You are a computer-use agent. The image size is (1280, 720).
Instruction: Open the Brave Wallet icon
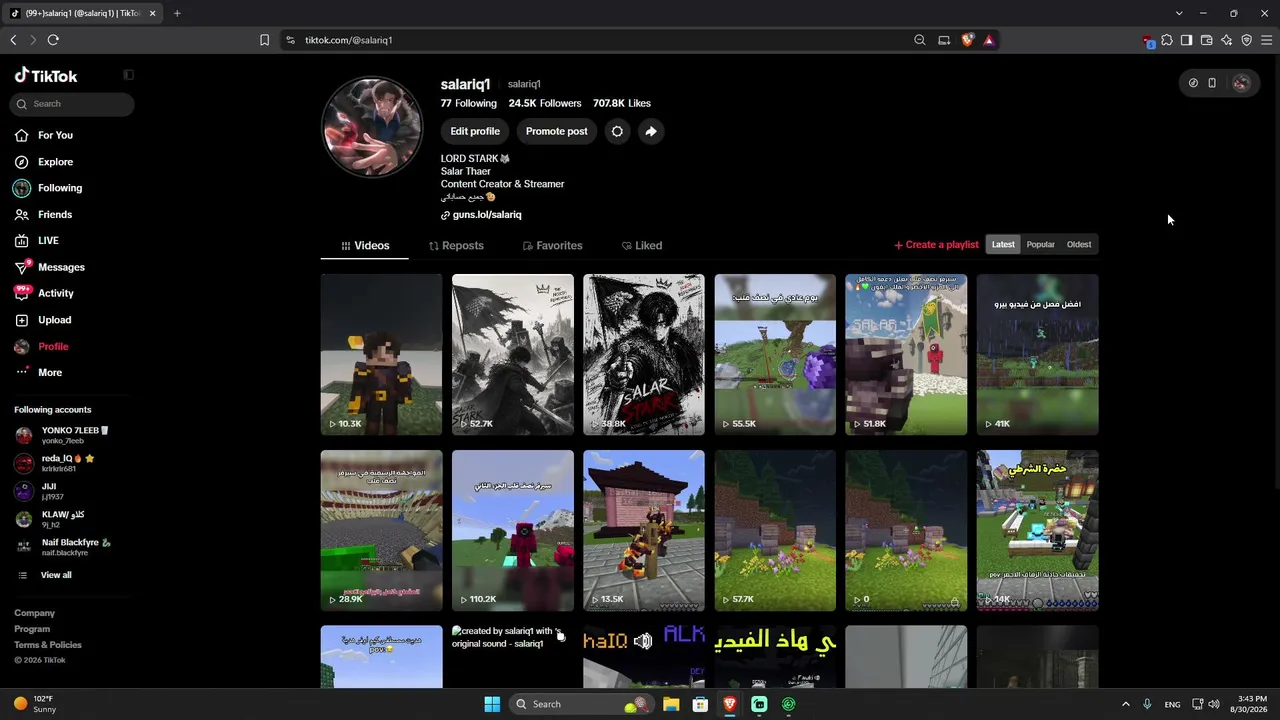(1207, 40)
